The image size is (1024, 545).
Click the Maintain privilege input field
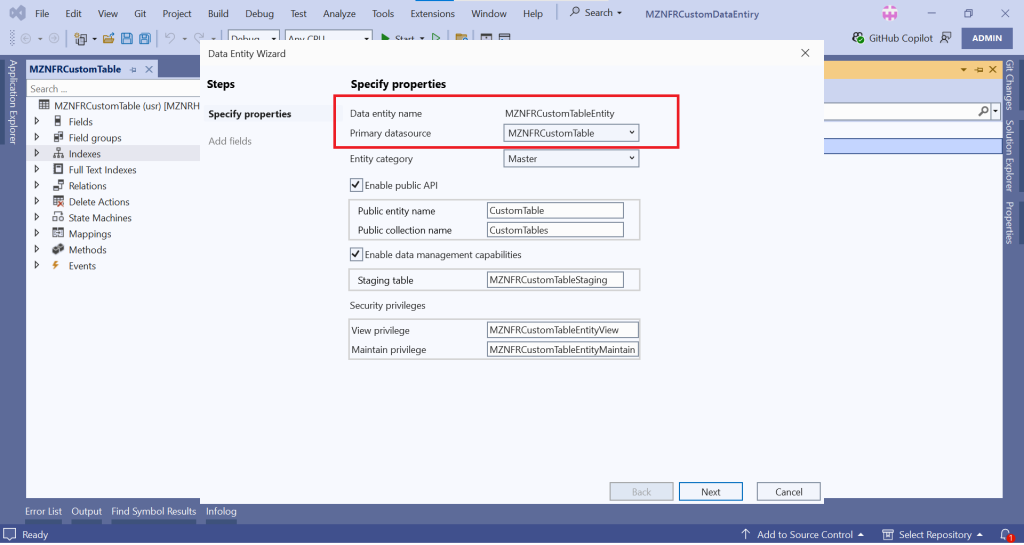click(563, 349)
